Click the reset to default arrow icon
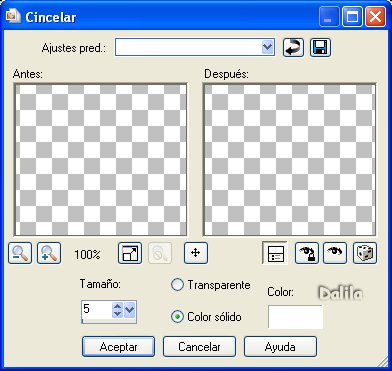This screenshot has width=392, height=371. point(293,48)
